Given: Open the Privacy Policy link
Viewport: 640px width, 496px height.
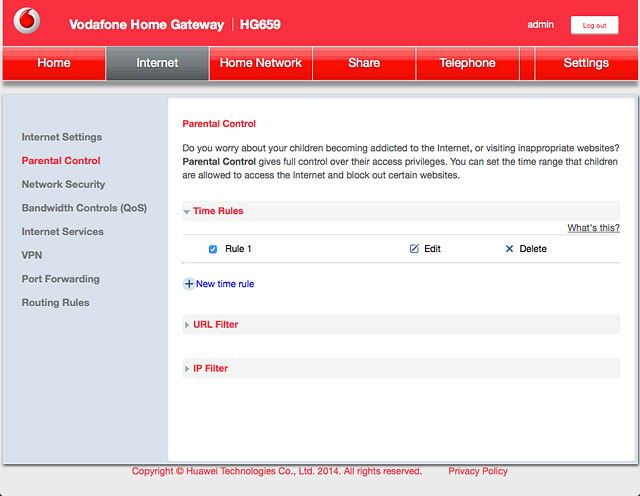Looking at the screenshot, I should click(x=478, y=471).
